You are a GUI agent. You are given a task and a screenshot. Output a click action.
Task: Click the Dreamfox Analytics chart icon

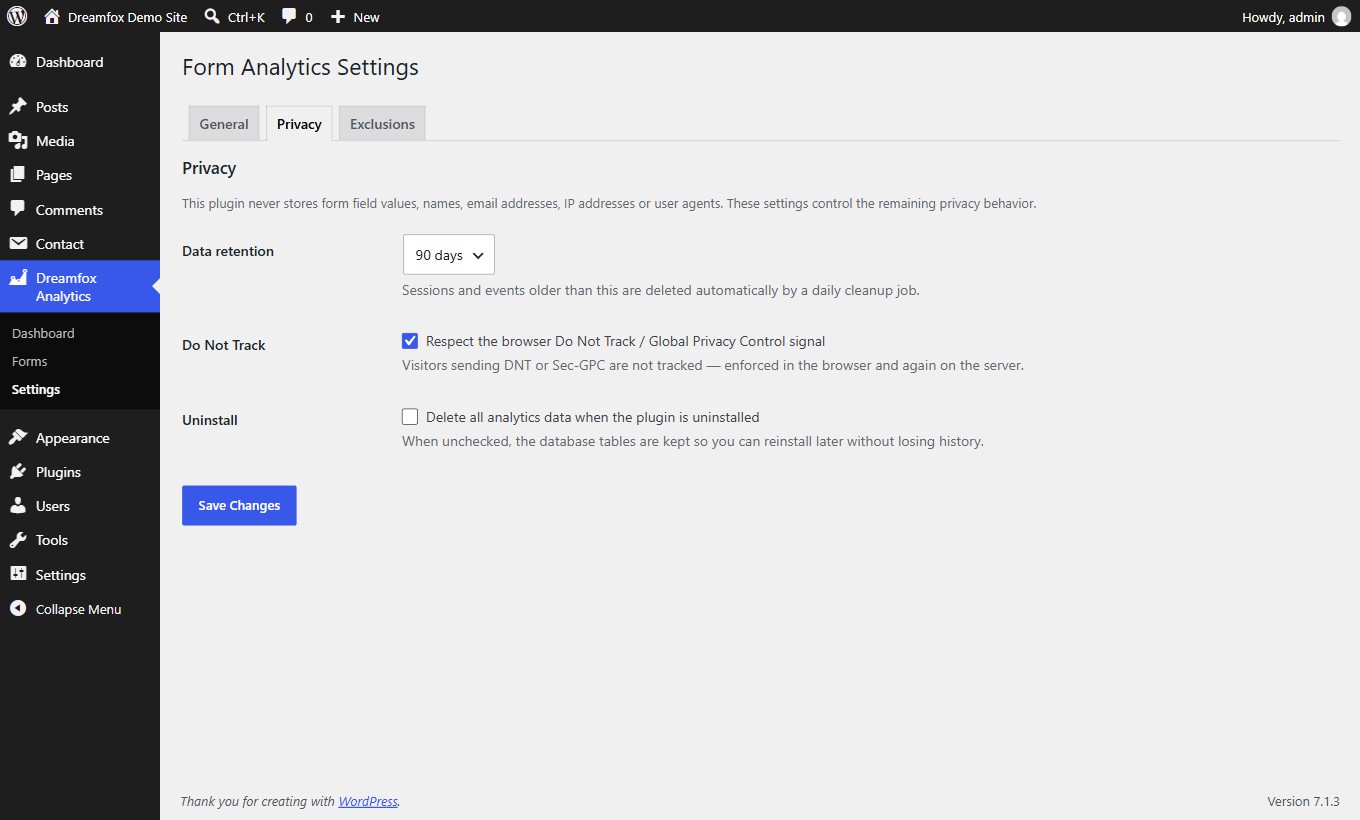18,278
